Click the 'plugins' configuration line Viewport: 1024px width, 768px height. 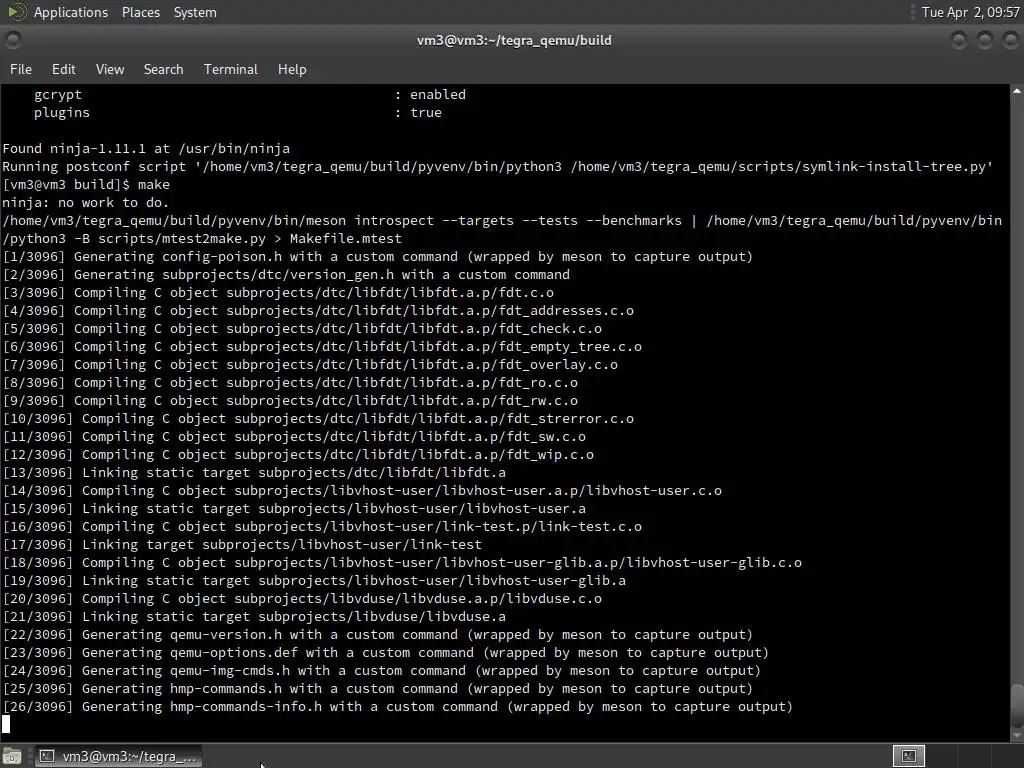point(238,112)
